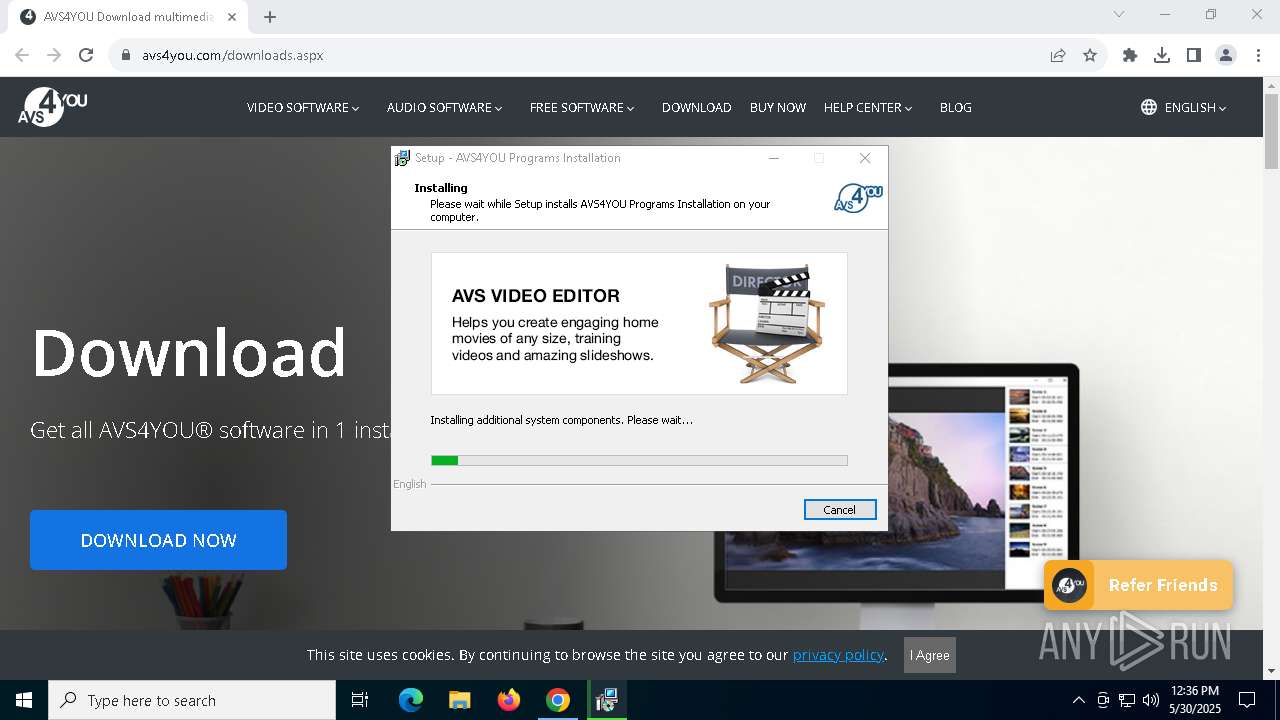This screenshot has width=1280, height=720.
Task: Close the setup window with X
Action: pyautogui.click(x=865, y=158)
